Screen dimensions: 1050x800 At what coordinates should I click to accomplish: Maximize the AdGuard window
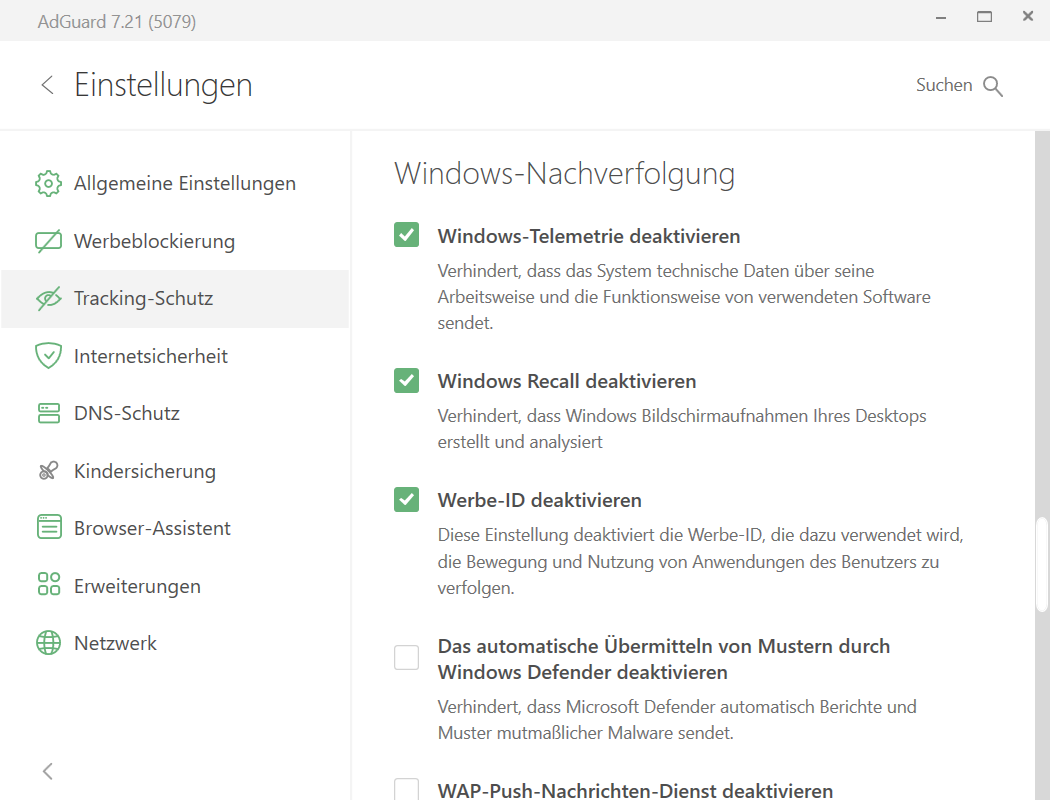click(x=984, y=17)
